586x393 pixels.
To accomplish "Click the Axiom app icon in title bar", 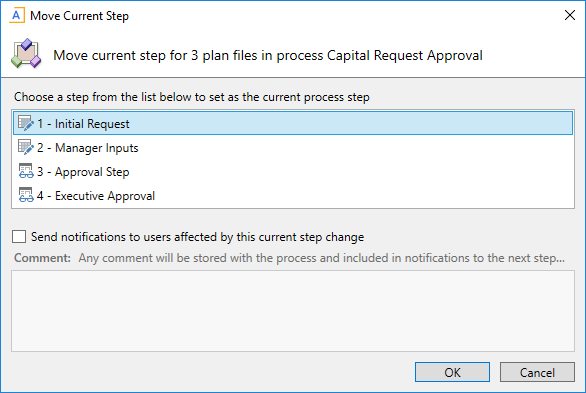I will [16, 16].
